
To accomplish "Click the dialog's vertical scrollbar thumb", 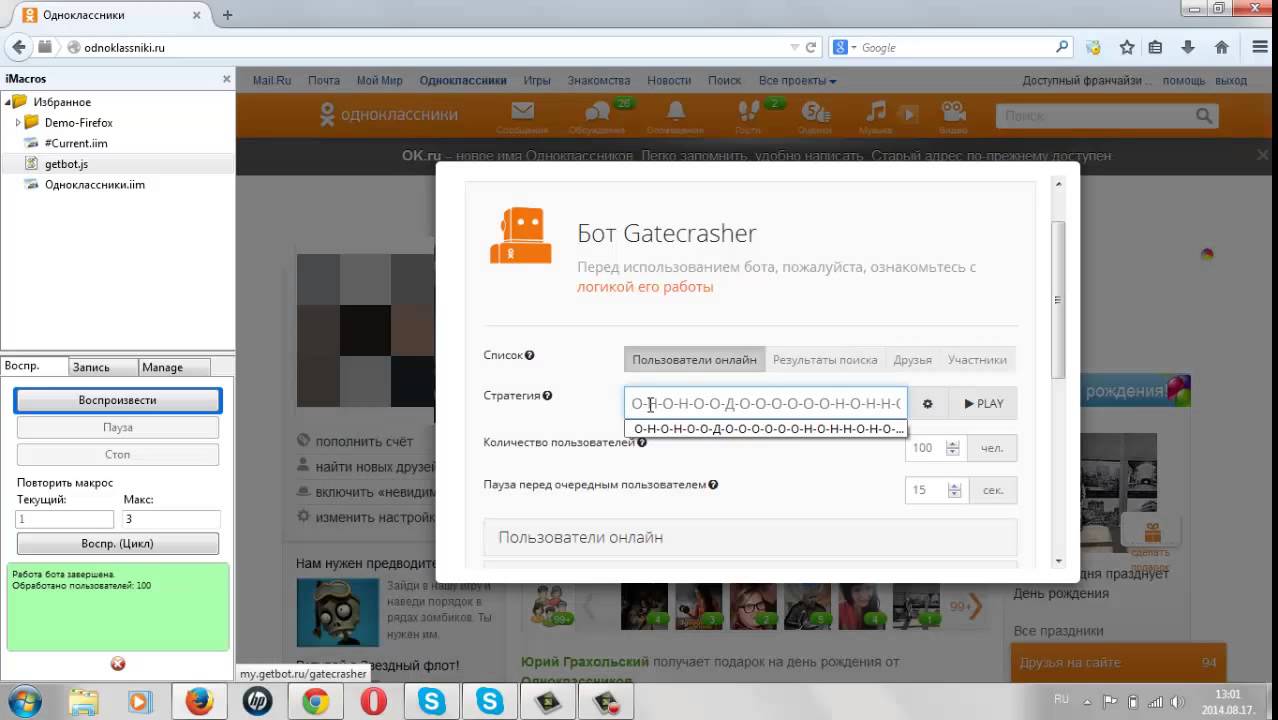I will click(x=1058, y=299).
